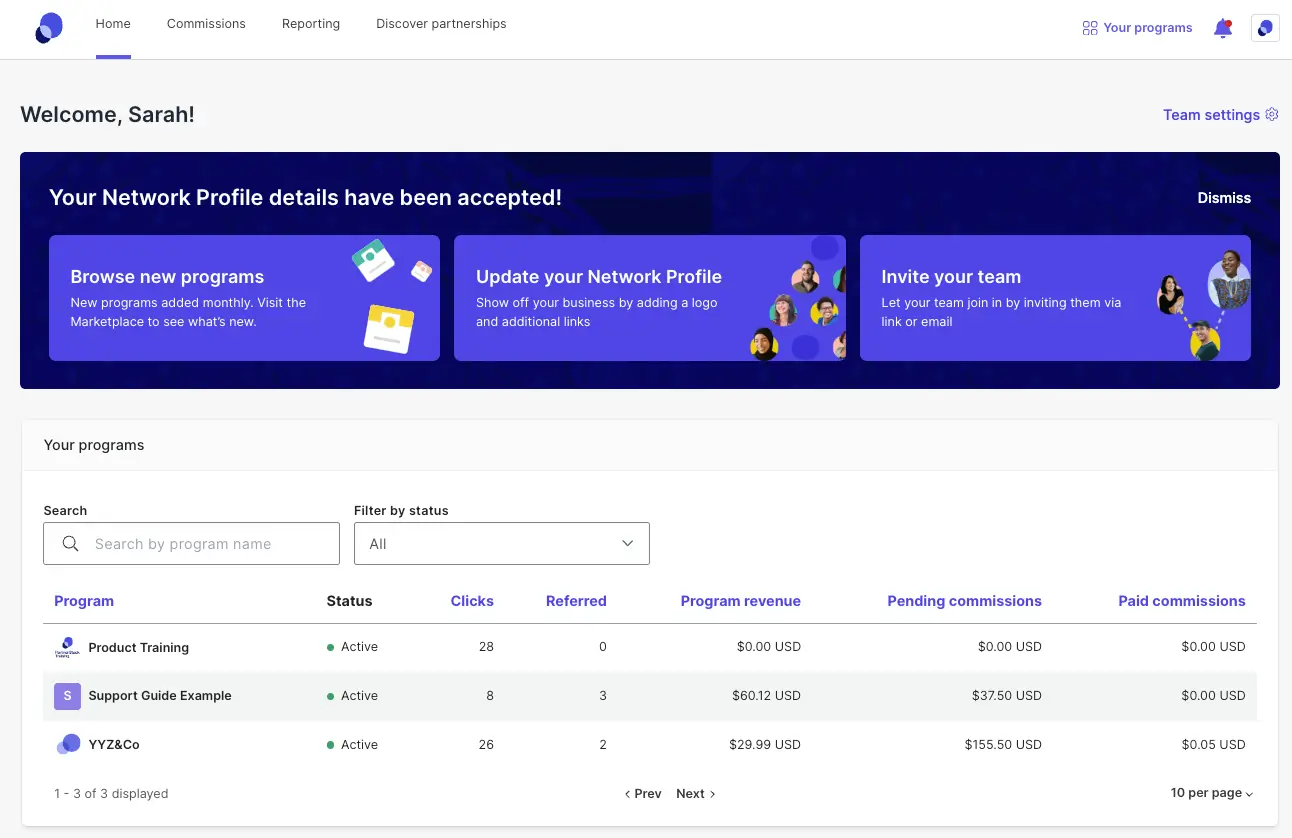Open the account avatar menu
The height and width of the screenshot is (838, 1292).
coord(1265,28)
